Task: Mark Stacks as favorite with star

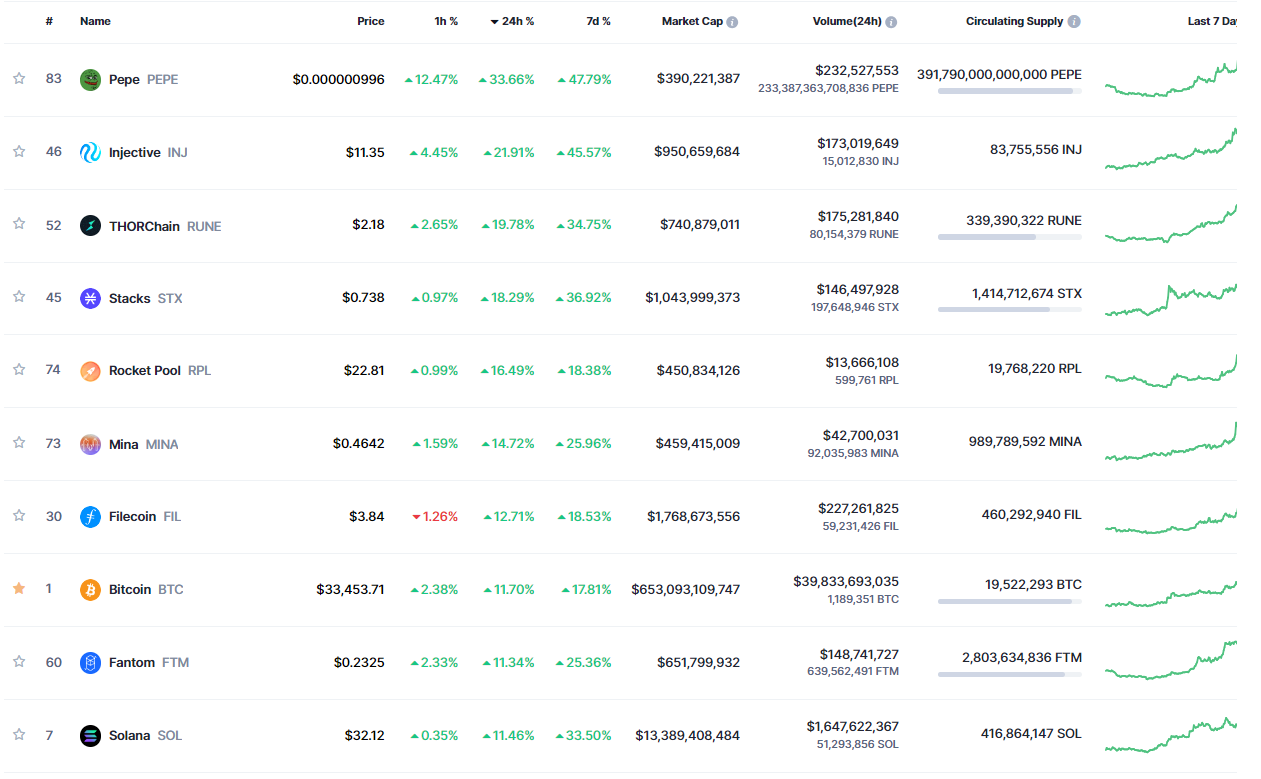Action: [x=19, y=297]
